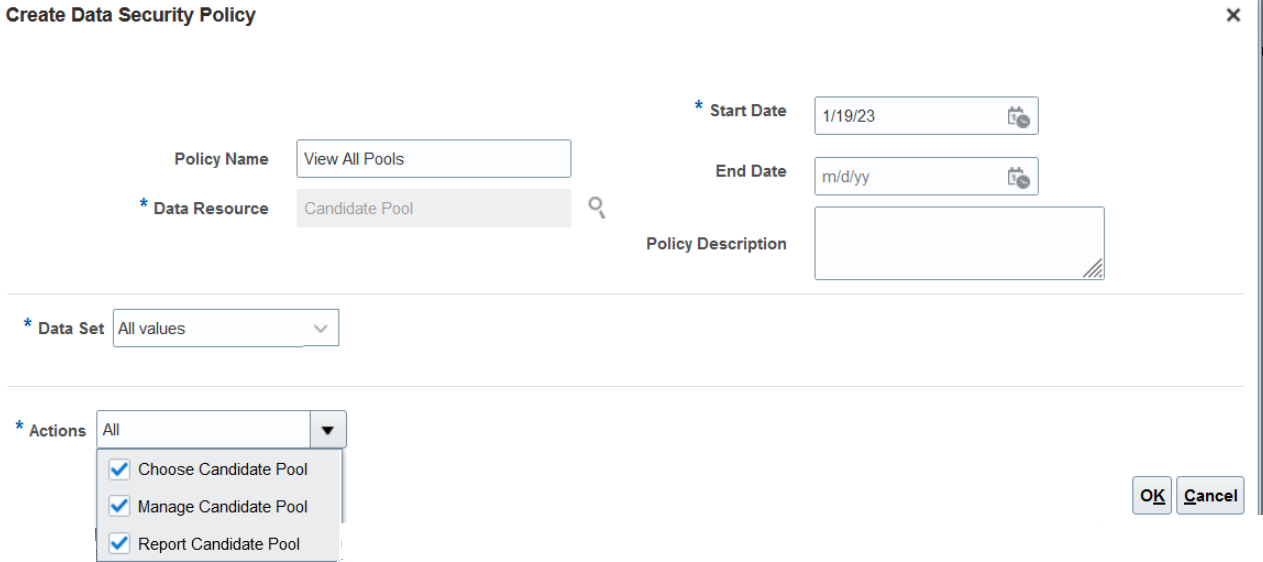1263x562 pixels.
Task: Cancel the policy creation
Action: [x=1210, y=496]
